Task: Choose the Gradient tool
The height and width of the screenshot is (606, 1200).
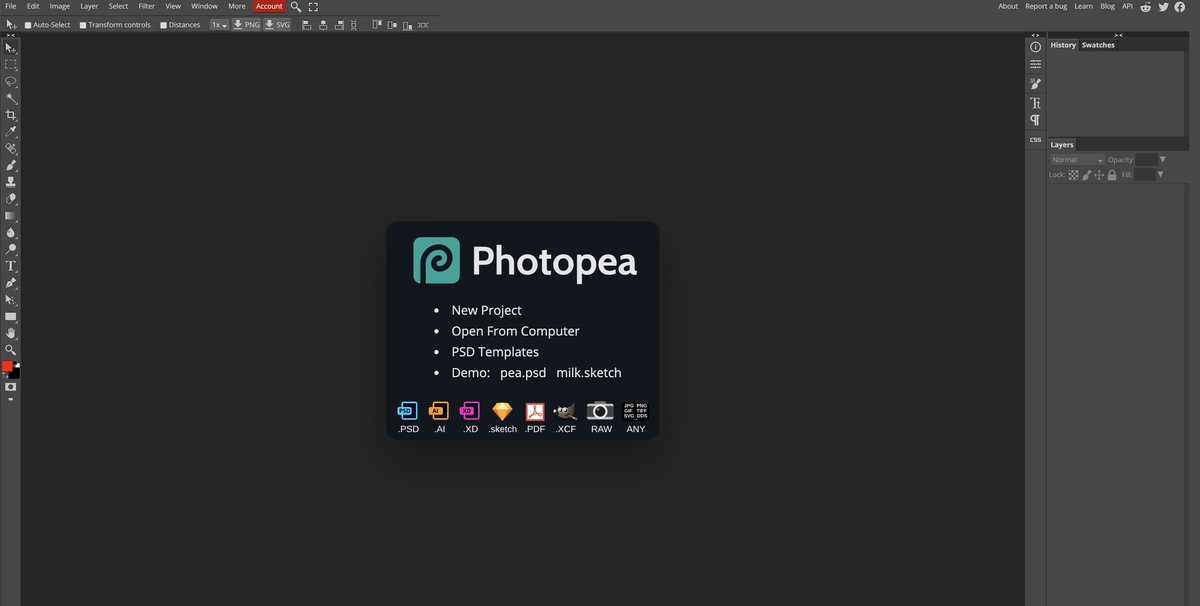Action: click(11, 215)
